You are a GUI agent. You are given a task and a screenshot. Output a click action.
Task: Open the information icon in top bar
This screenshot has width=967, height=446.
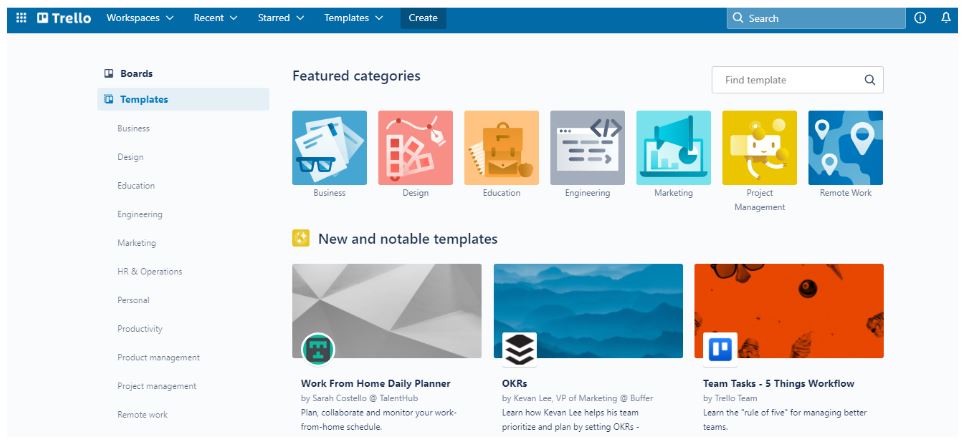point(920,18)
